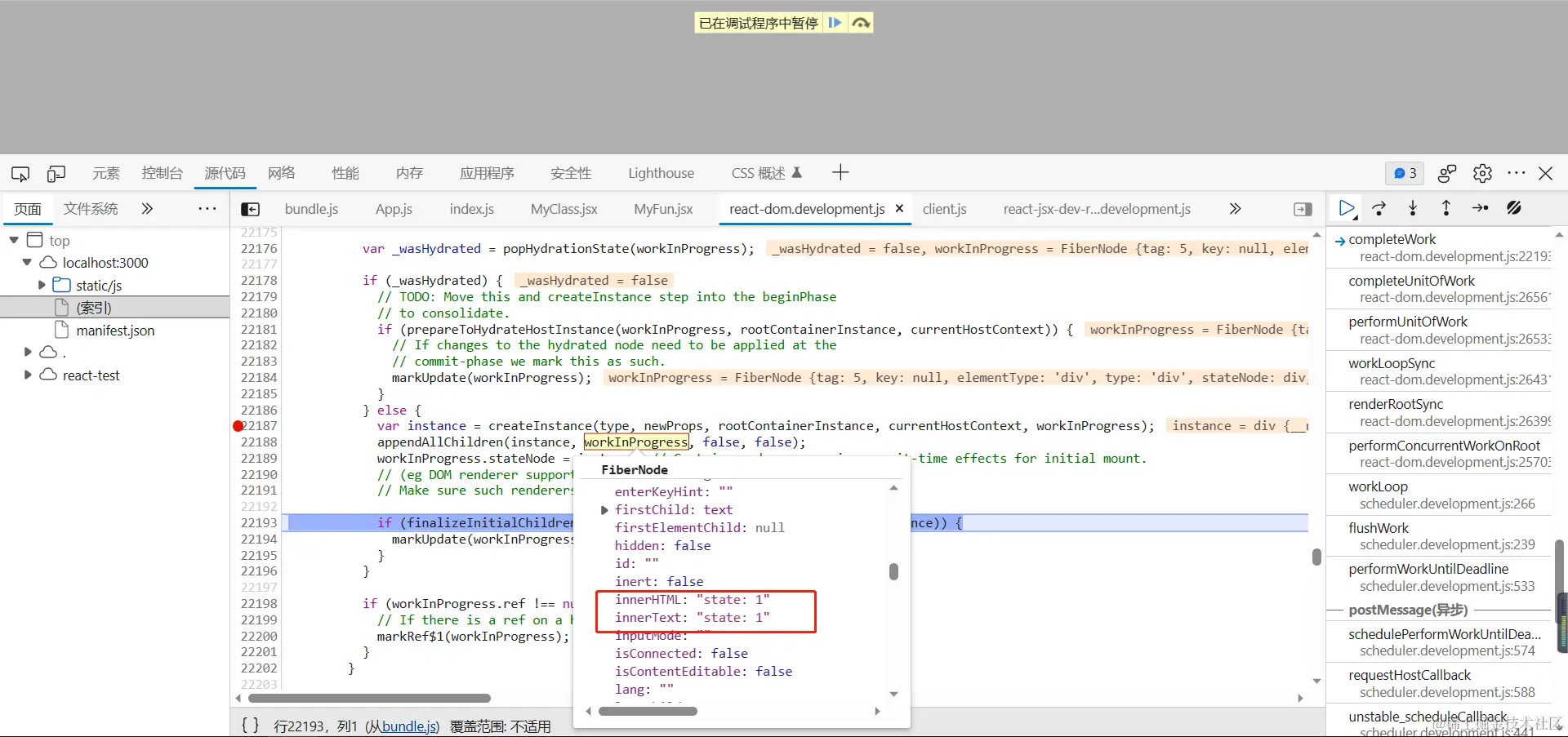
Task: Open the 元素 panel tab
Action: coord(106,173)
